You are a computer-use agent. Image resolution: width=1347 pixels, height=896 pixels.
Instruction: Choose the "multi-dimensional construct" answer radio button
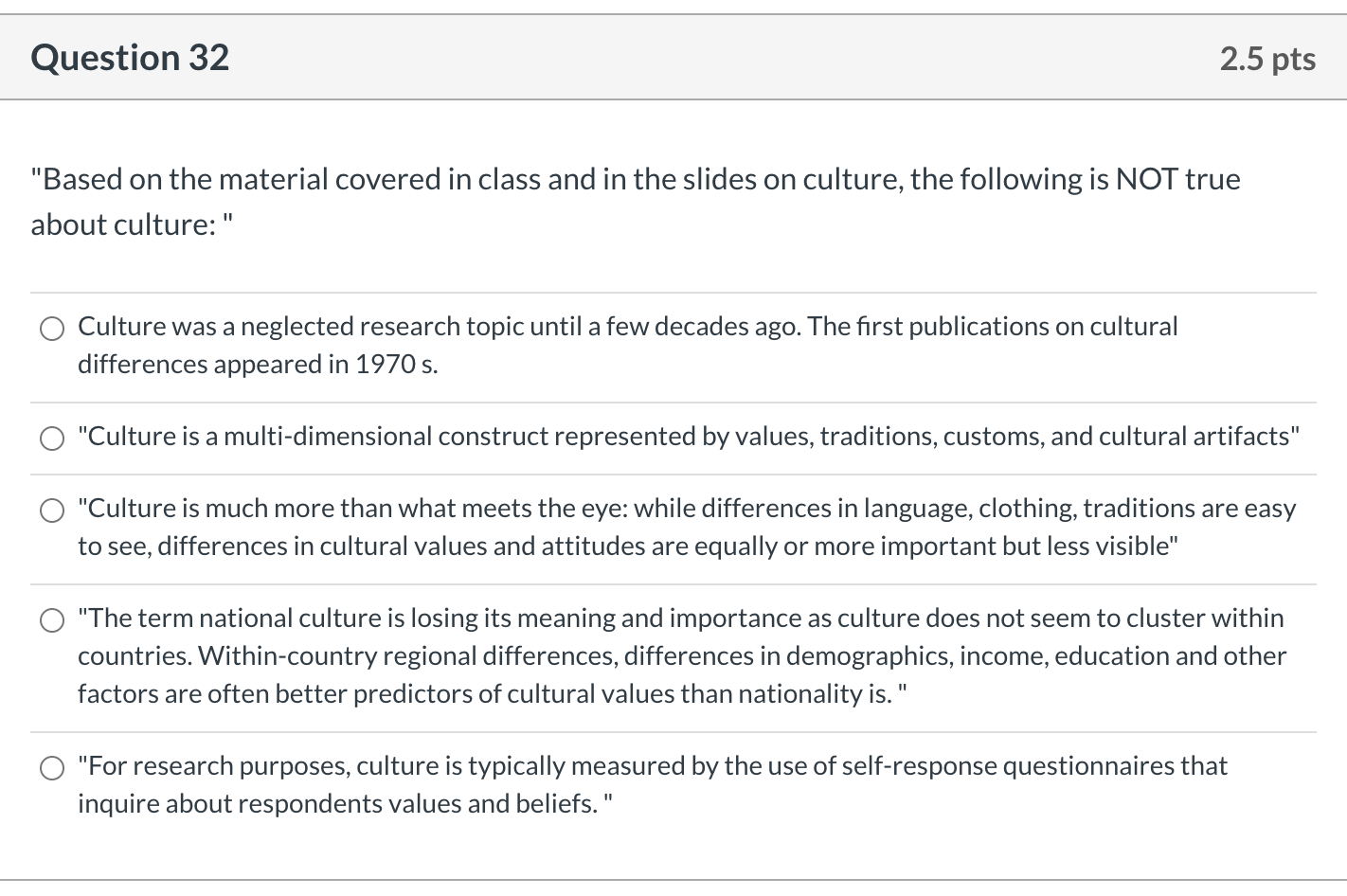[52, 438]
